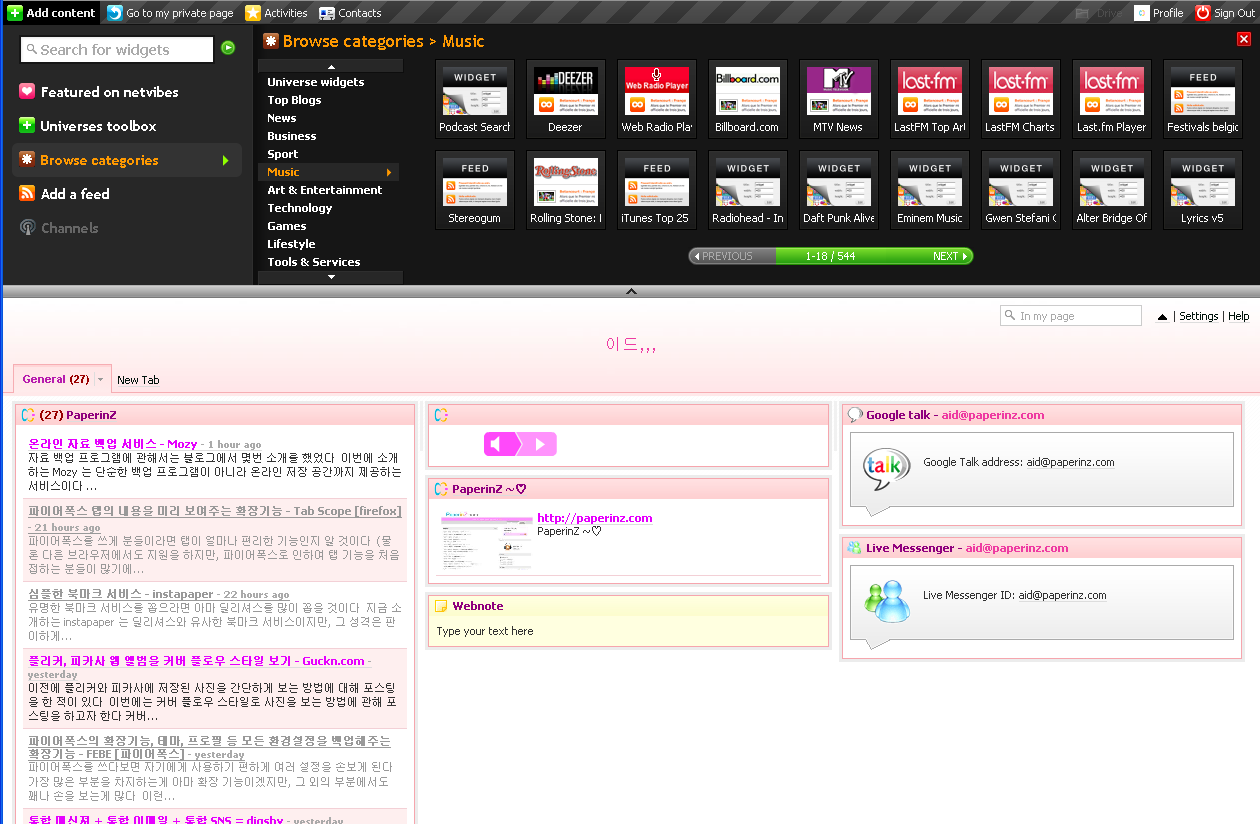Click the up arrow beside Settings
1260x824 pixels.
(x=1162, y=317)
